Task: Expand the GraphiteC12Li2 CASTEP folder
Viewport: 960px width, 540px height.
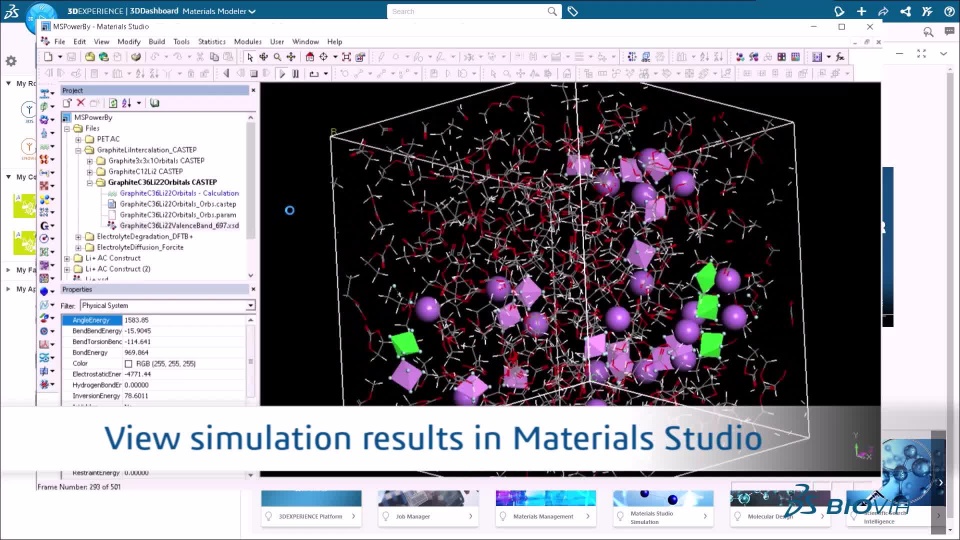Action: point(89,172)
